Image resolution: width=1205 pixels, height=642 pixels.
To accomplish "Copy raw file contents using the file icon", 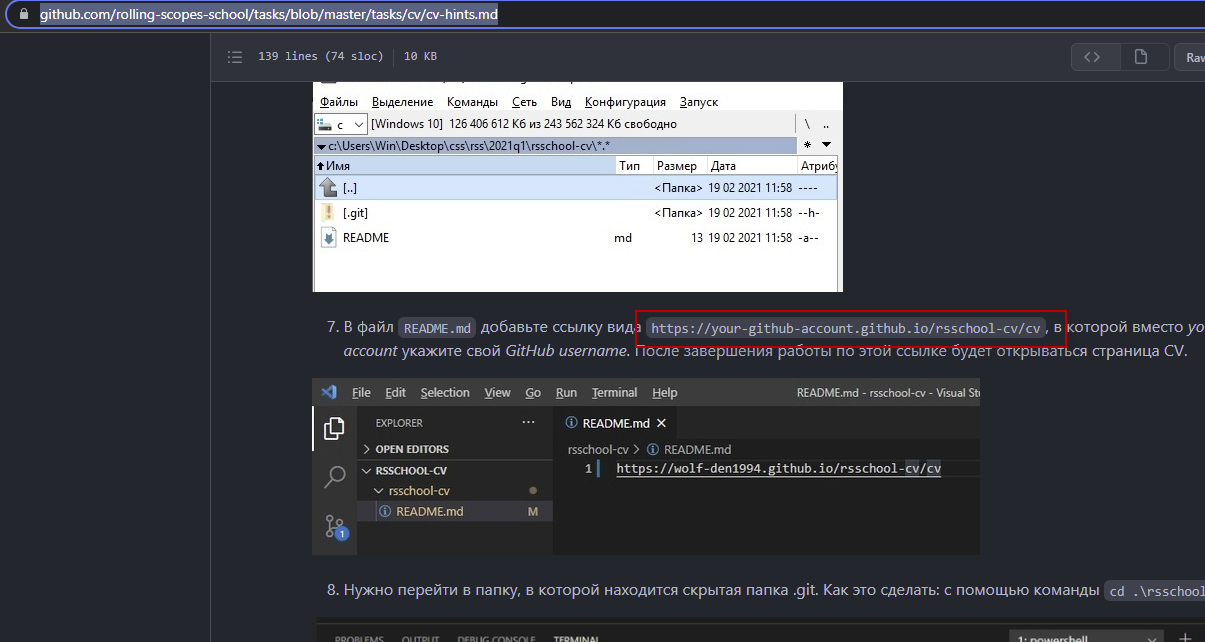I will point(1142,56).
